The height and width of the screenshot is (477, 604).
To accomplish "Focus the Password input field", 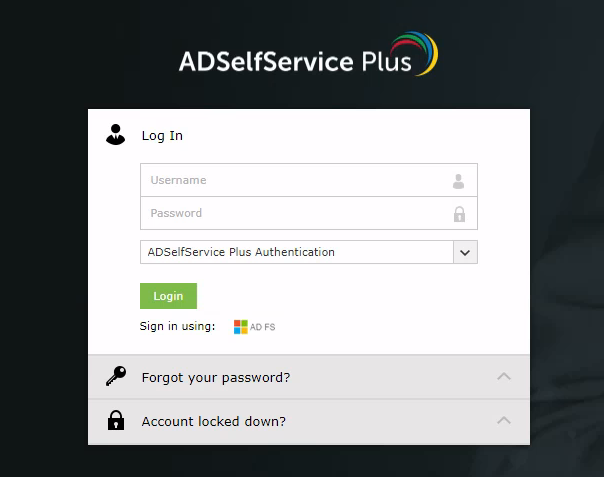I will coord(309,213).
